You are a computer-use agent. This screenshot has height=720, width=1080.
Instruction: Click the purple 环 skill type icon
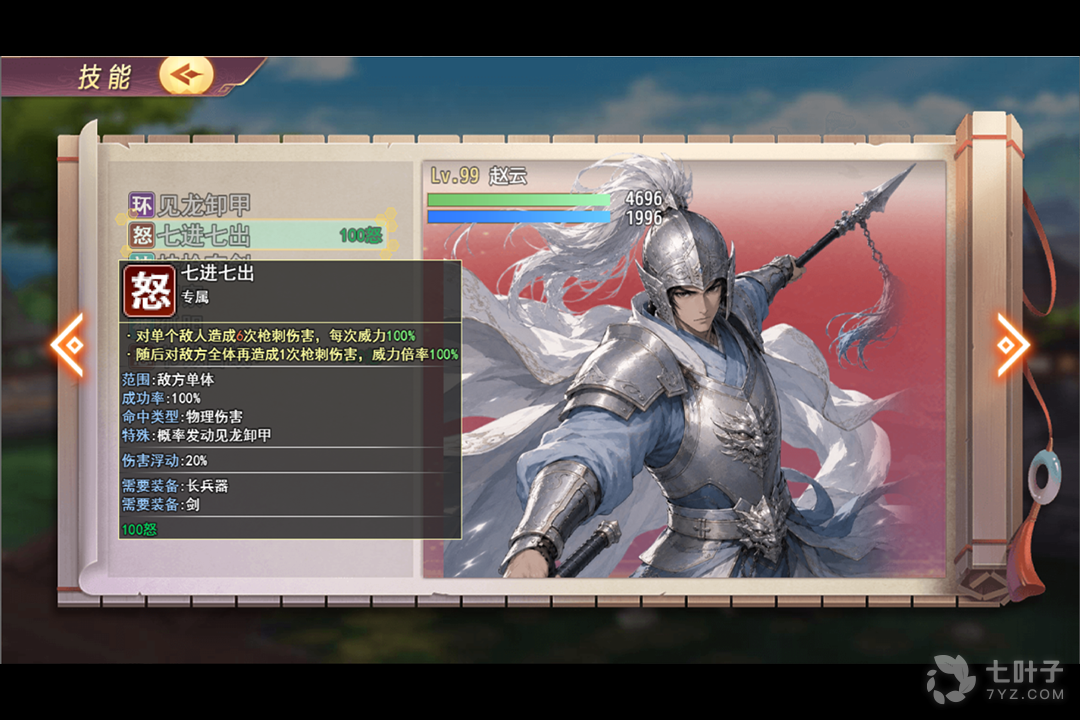(x=141, y=205)
